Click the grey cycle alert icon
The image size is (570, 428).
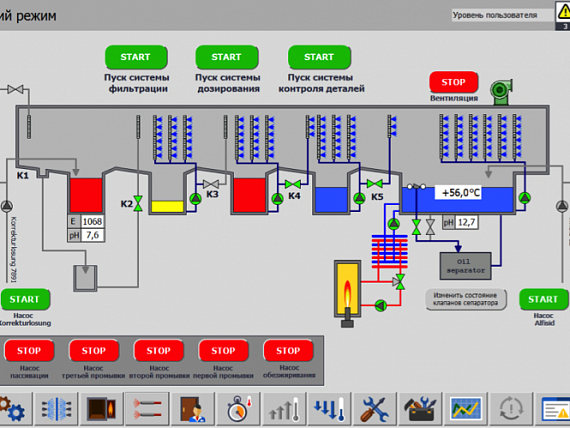(511, 409)
